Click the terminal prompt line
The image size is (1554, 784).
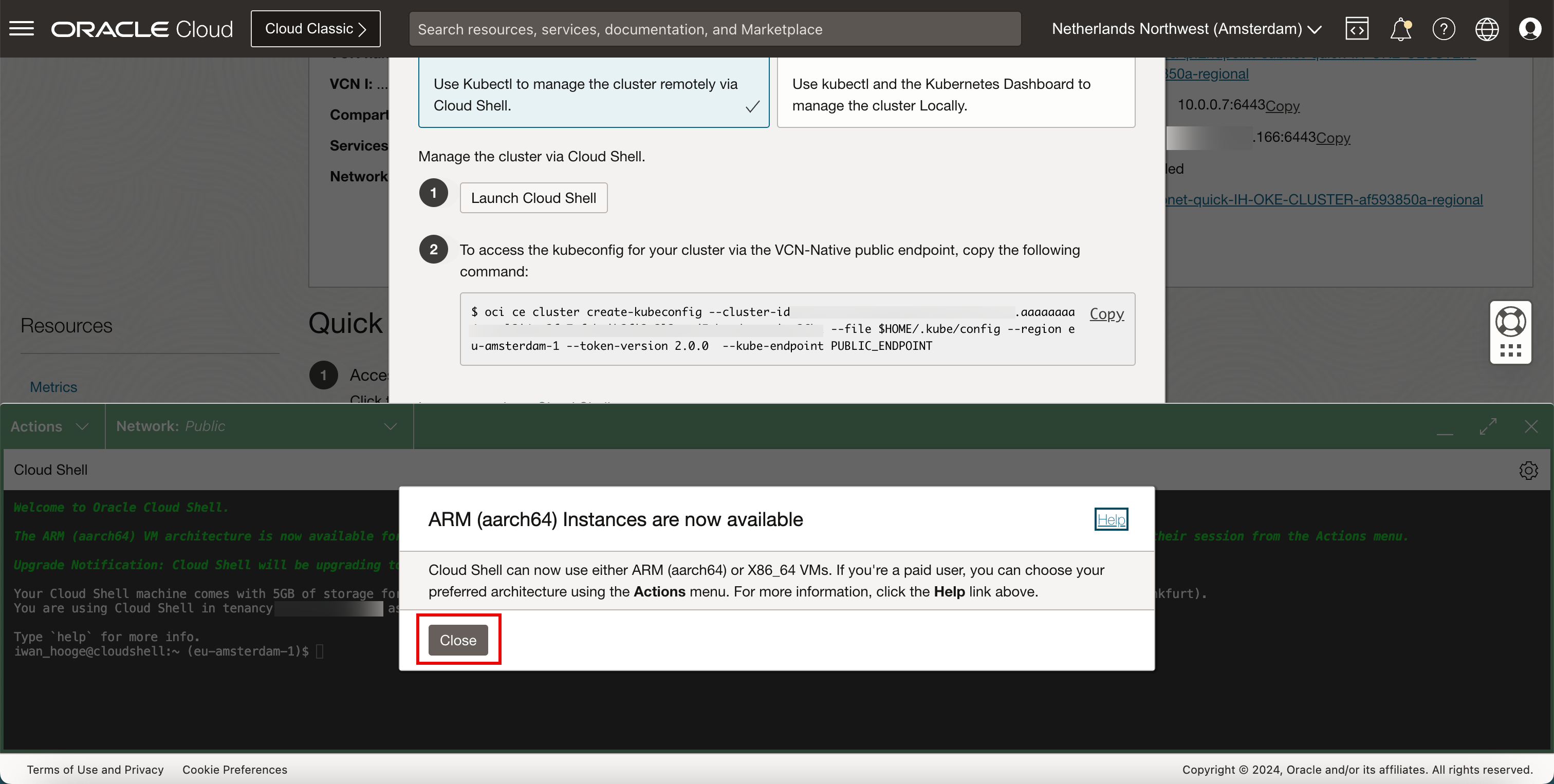(169, 651)
